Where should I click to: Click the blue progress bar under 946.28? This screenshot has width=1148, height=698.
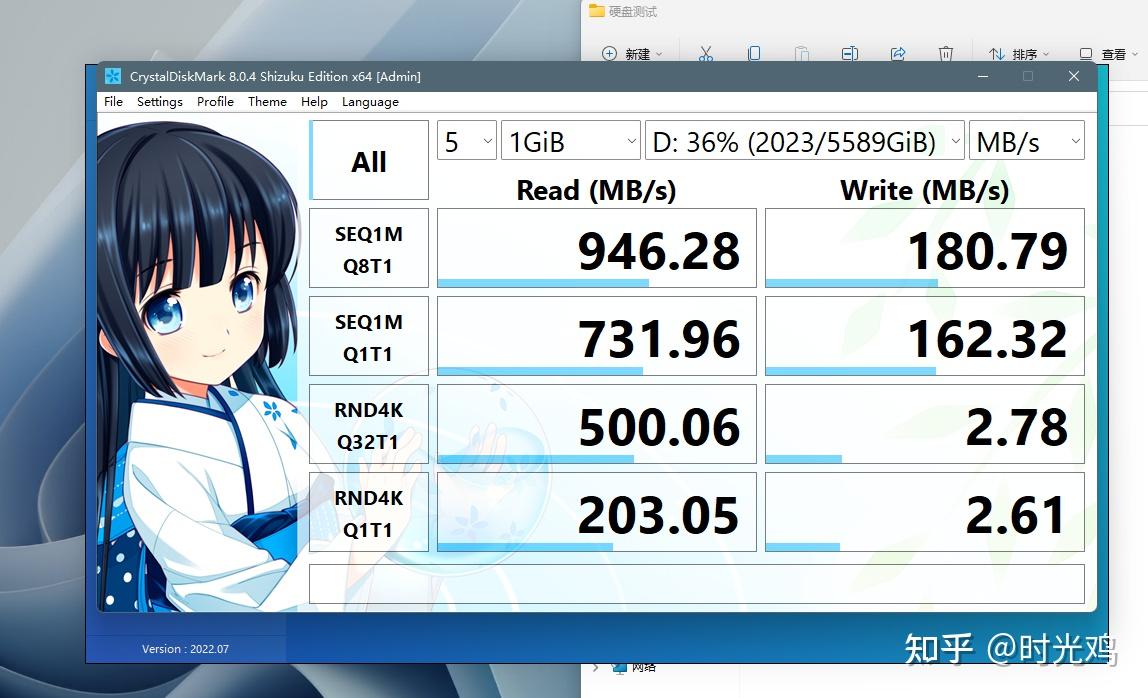[x=545, y=283]
